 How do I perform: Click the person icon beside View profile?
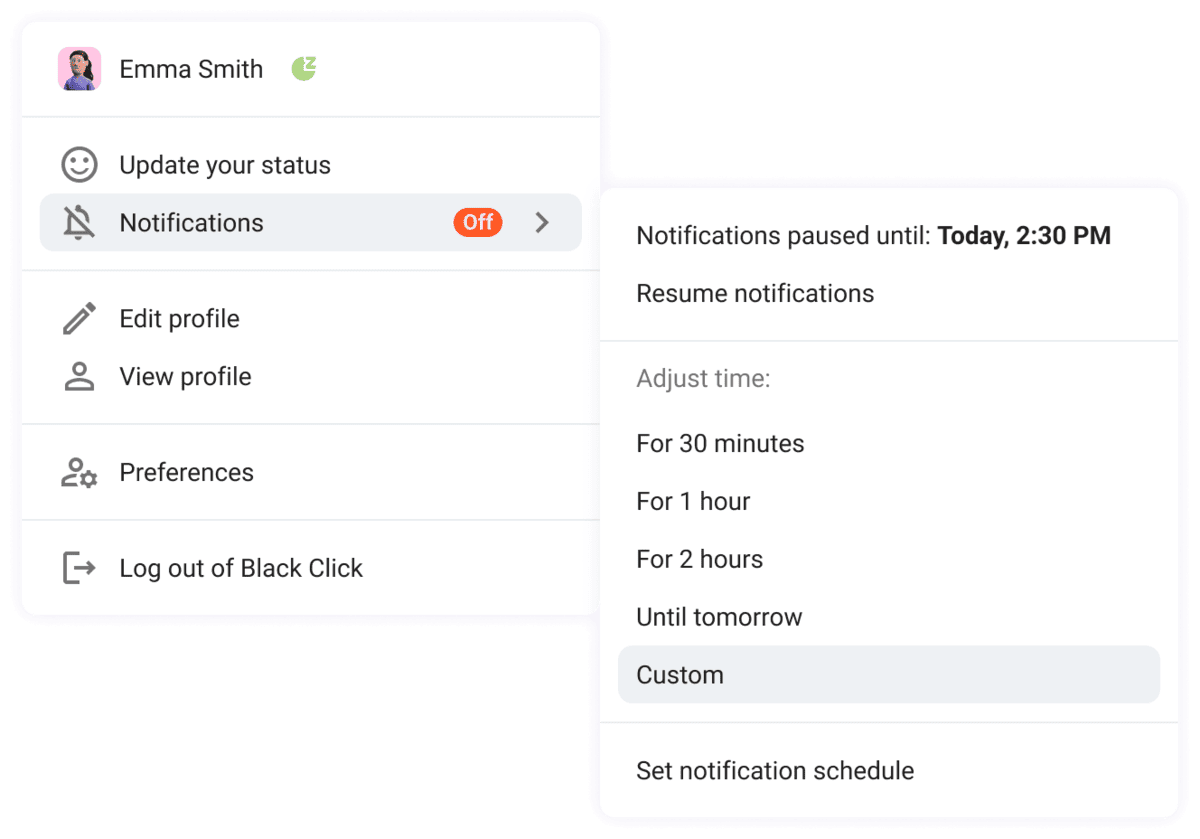click(x=80, y=376)
